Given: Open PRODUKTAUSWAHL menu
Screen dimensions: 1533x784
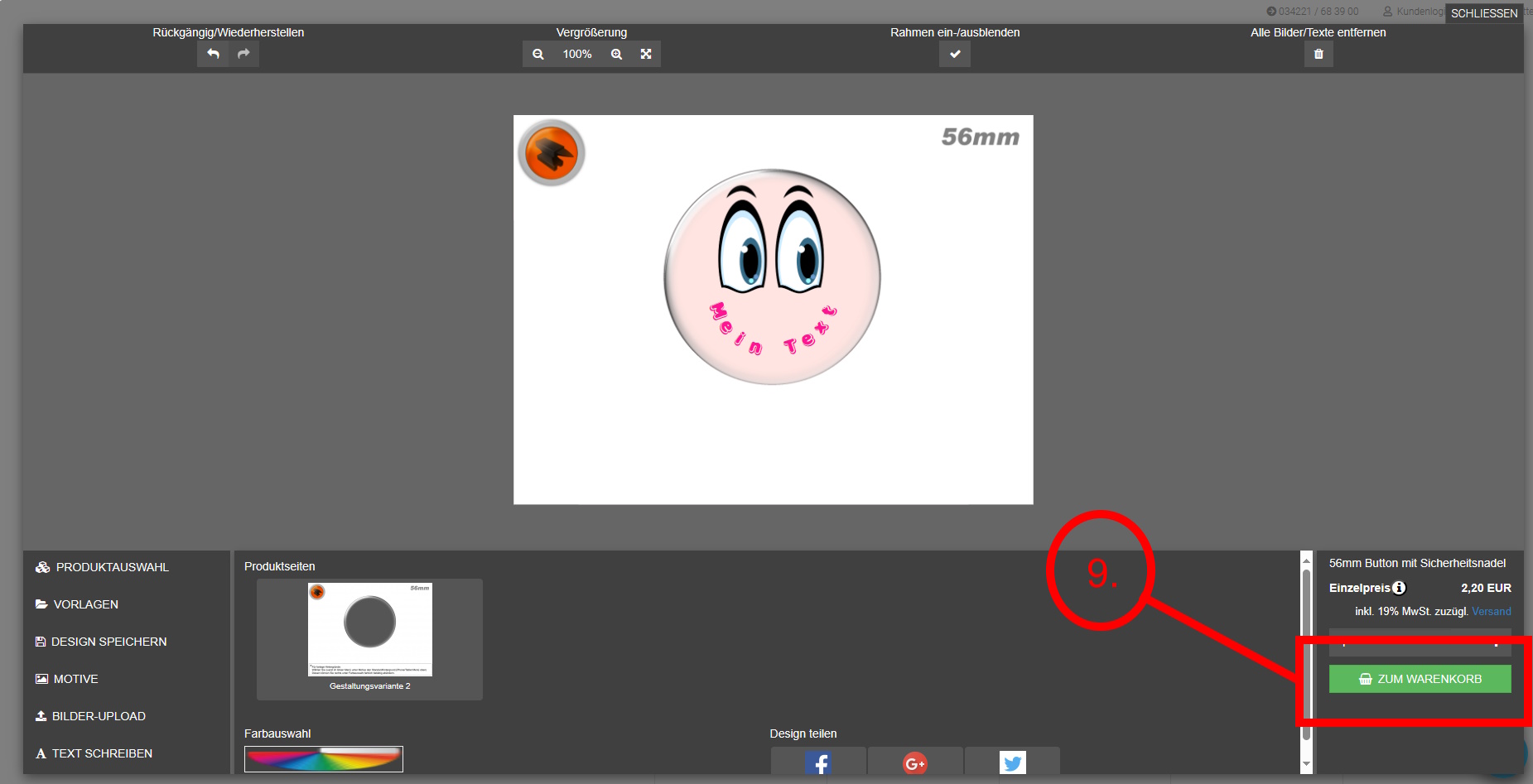Looking at the screenshot, I should coord(102,567).
